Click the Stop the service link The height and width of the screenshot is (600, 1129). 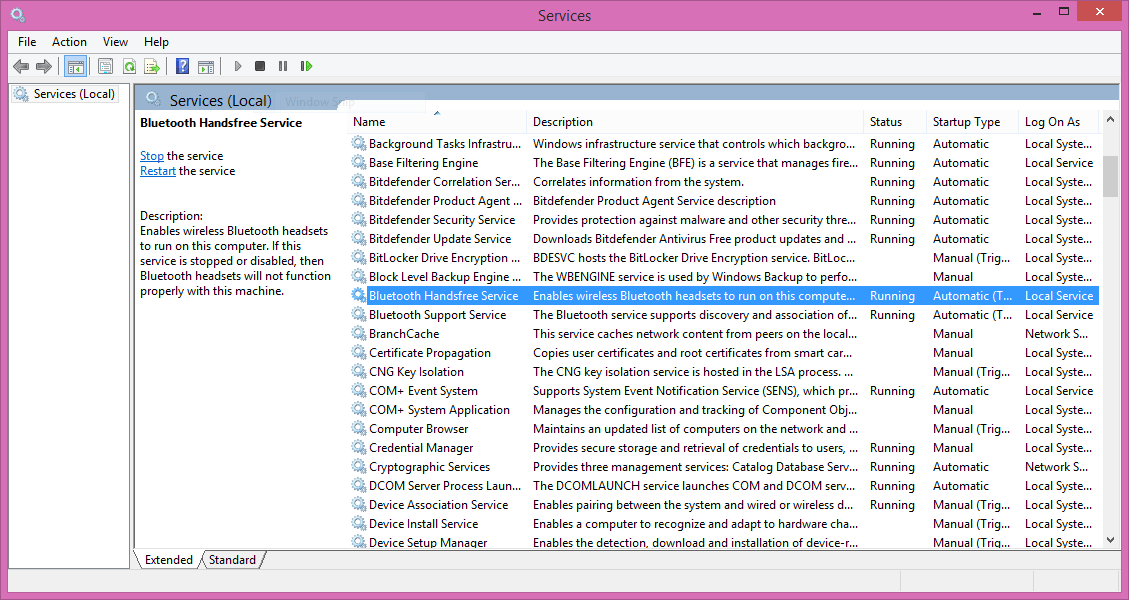pos(152,156)
